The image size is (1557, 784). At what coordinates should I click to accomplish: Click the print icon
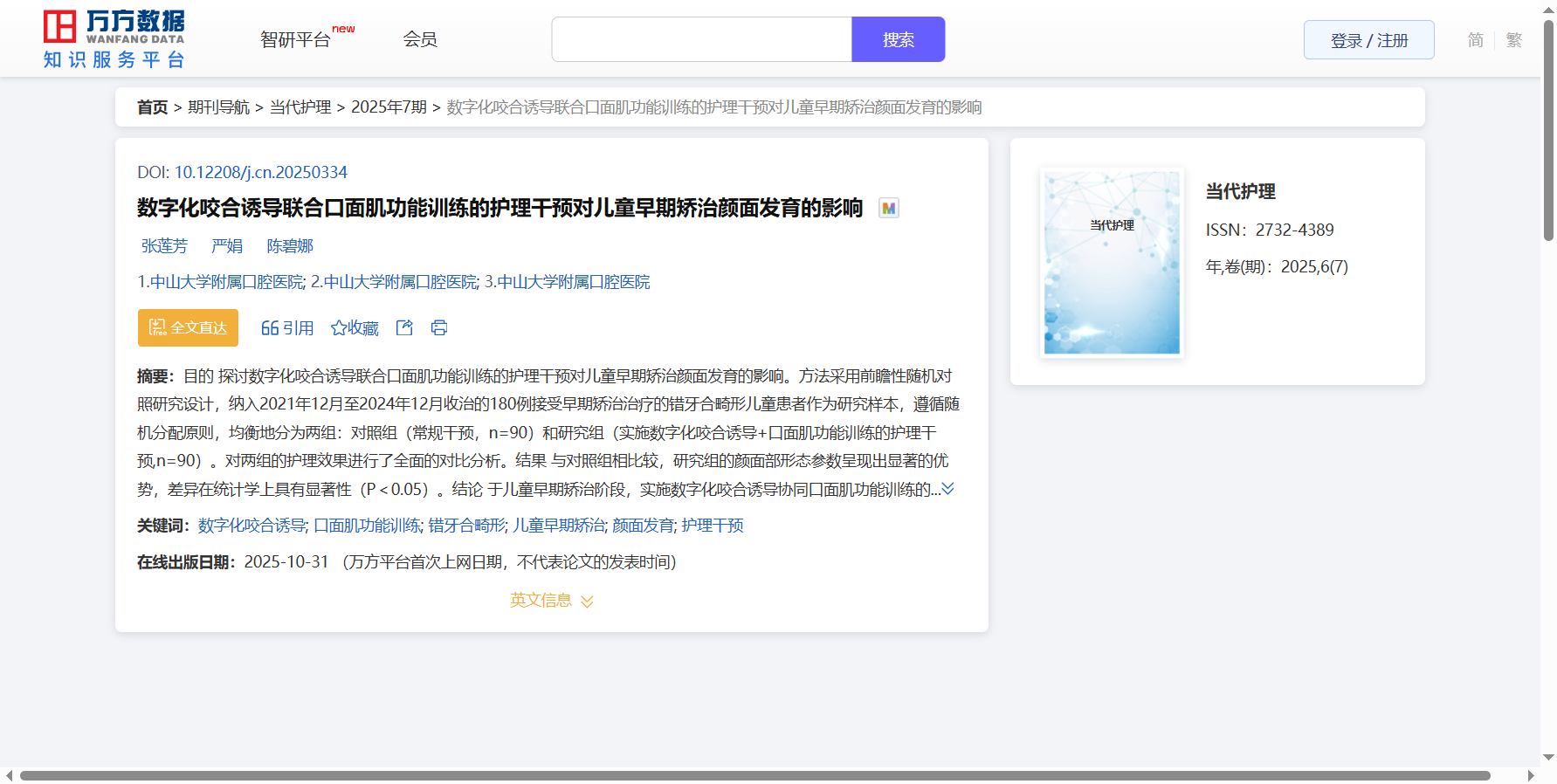(439, 327)
